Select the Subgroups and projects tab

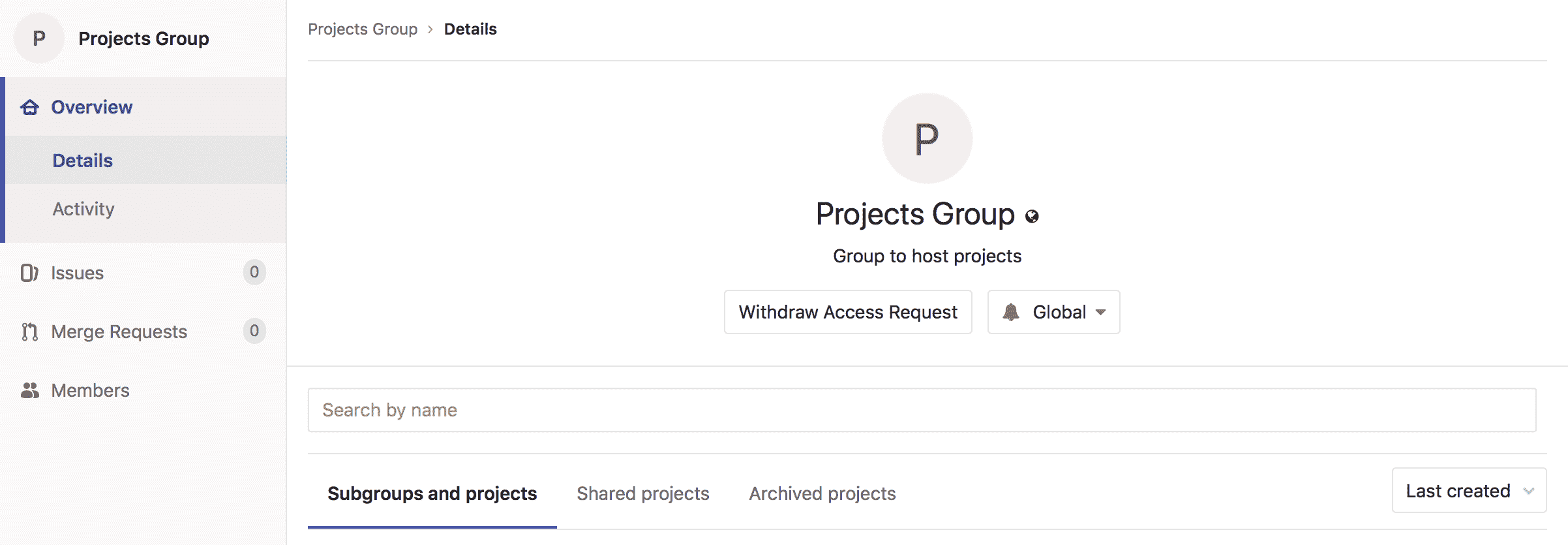[432, 493]
